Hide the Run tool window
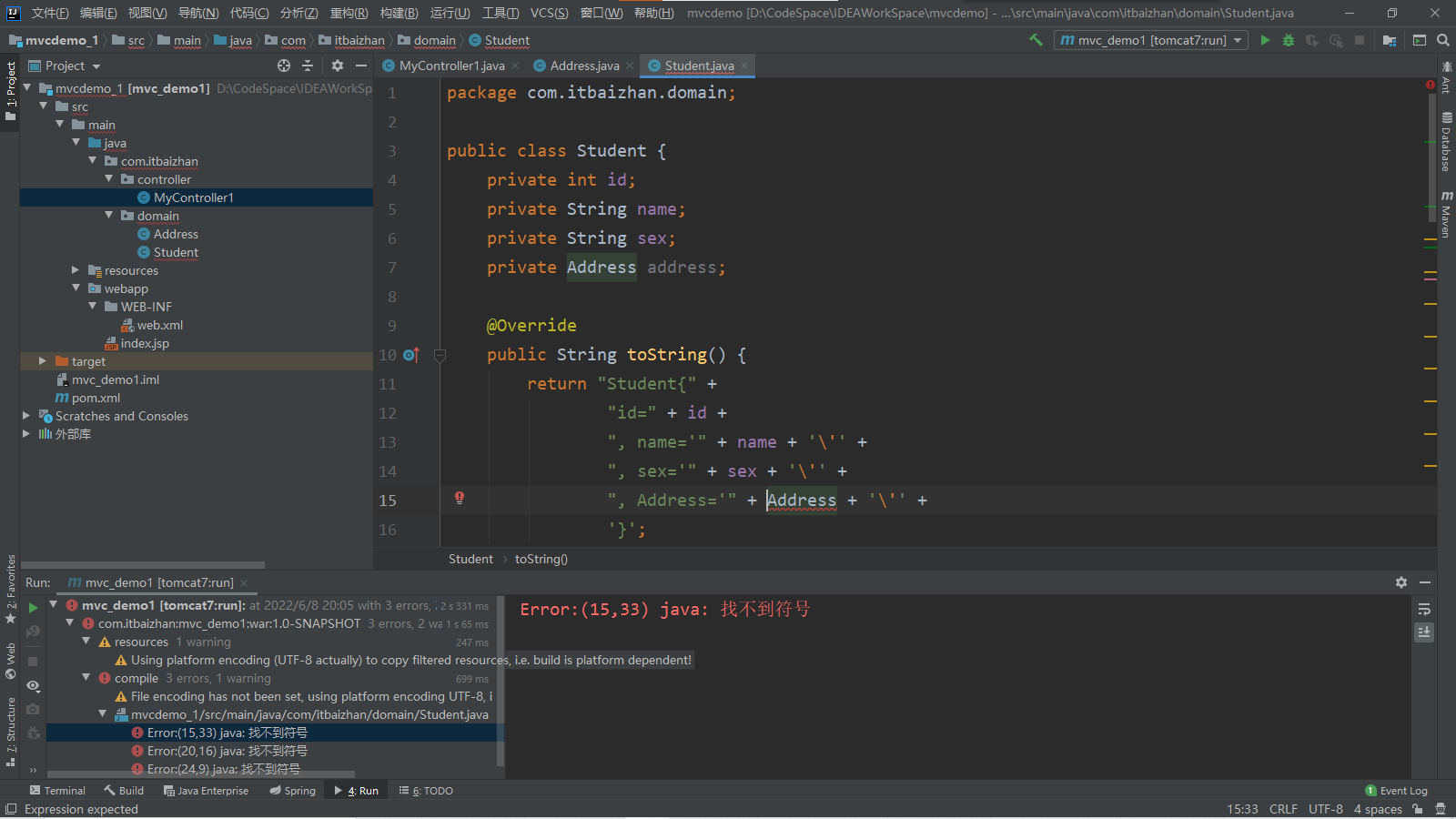Viewport: 1456px width, 819px height. [x=1425, y=582]
